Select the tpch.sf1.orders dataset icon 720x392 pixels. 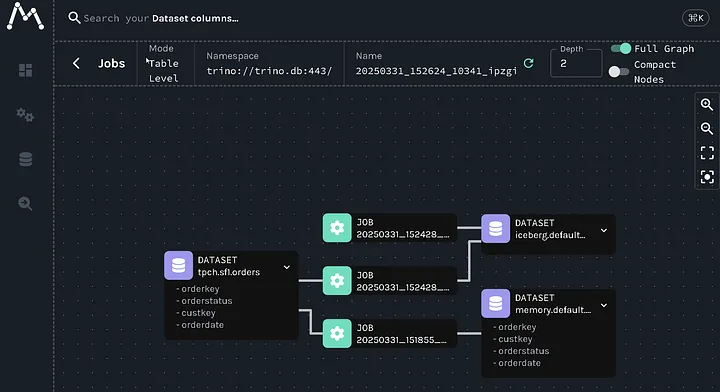178,265
